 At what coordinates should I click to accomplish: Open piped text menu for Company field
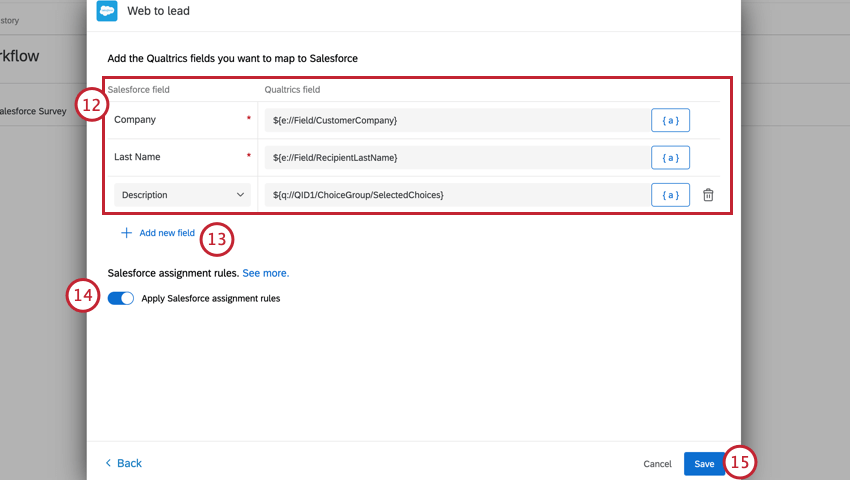(670, 120)
